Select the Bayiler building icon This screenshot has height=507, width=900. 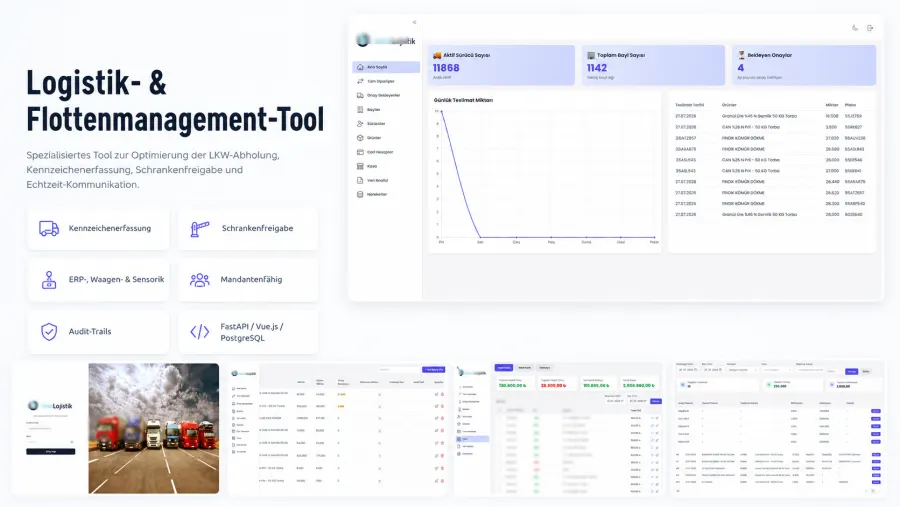coord(360,110)
